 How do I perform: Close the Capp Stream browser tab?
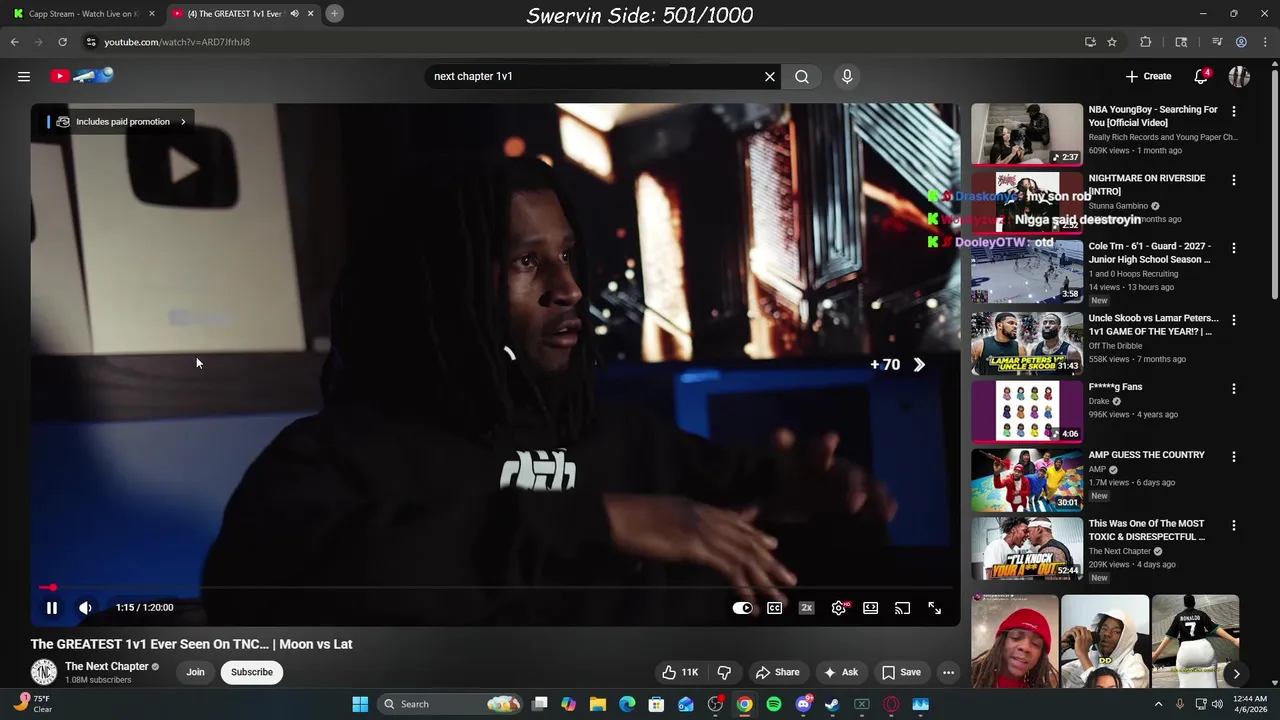tap(152, 14)
